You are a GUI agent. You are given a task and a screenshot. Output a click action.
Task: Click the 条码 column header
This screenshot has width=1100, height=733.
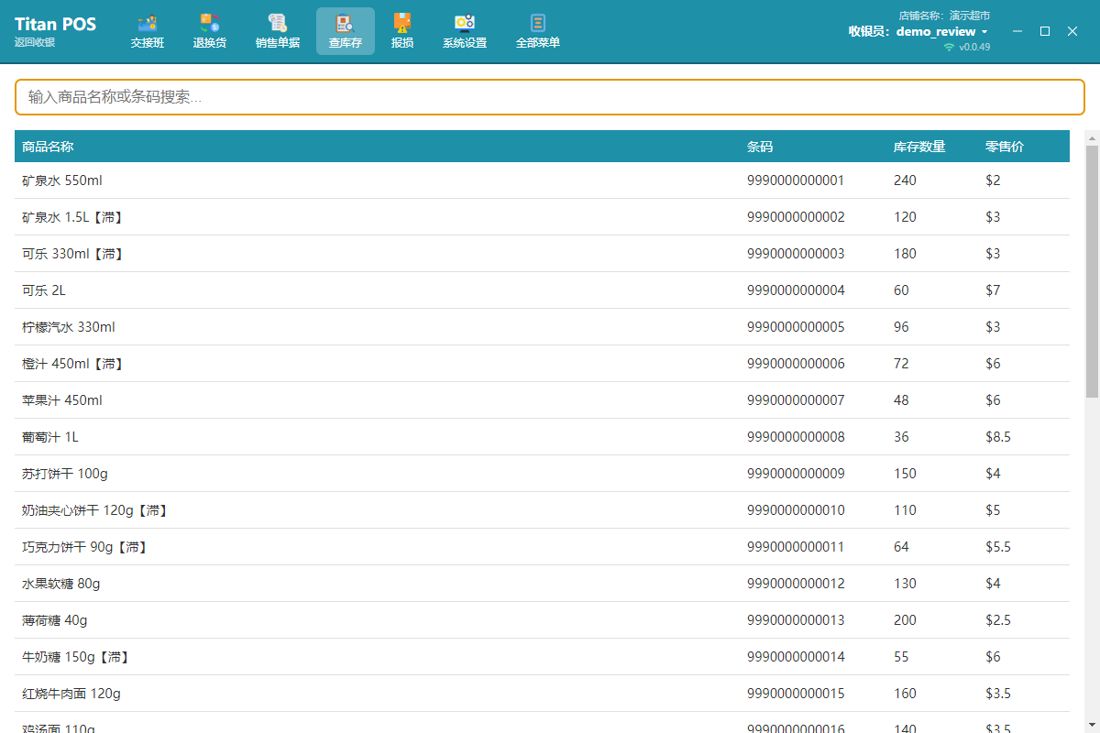(760, 147)
